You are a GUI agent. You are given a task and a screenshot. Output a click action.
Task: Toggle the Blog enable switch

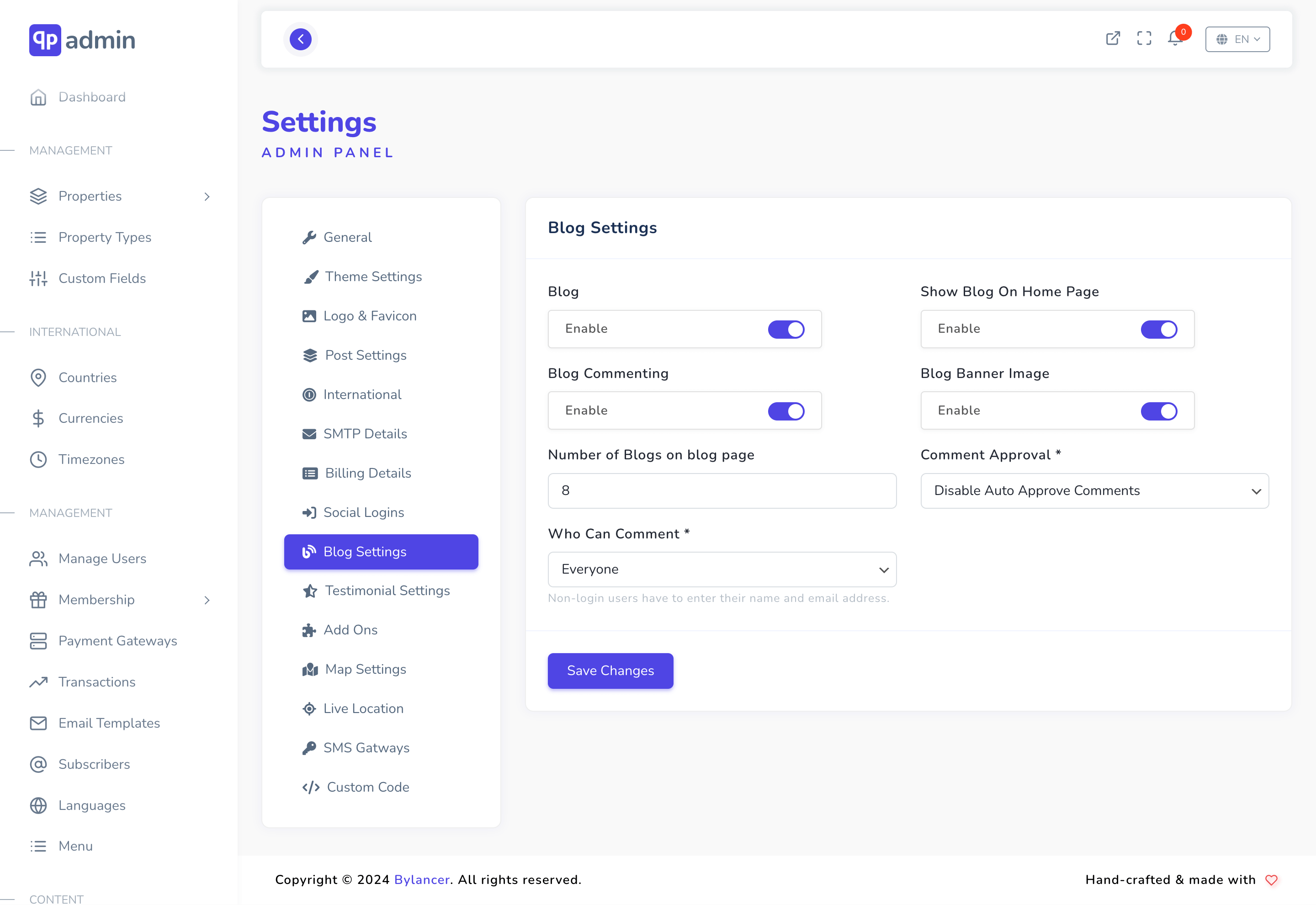coord(786,330)
